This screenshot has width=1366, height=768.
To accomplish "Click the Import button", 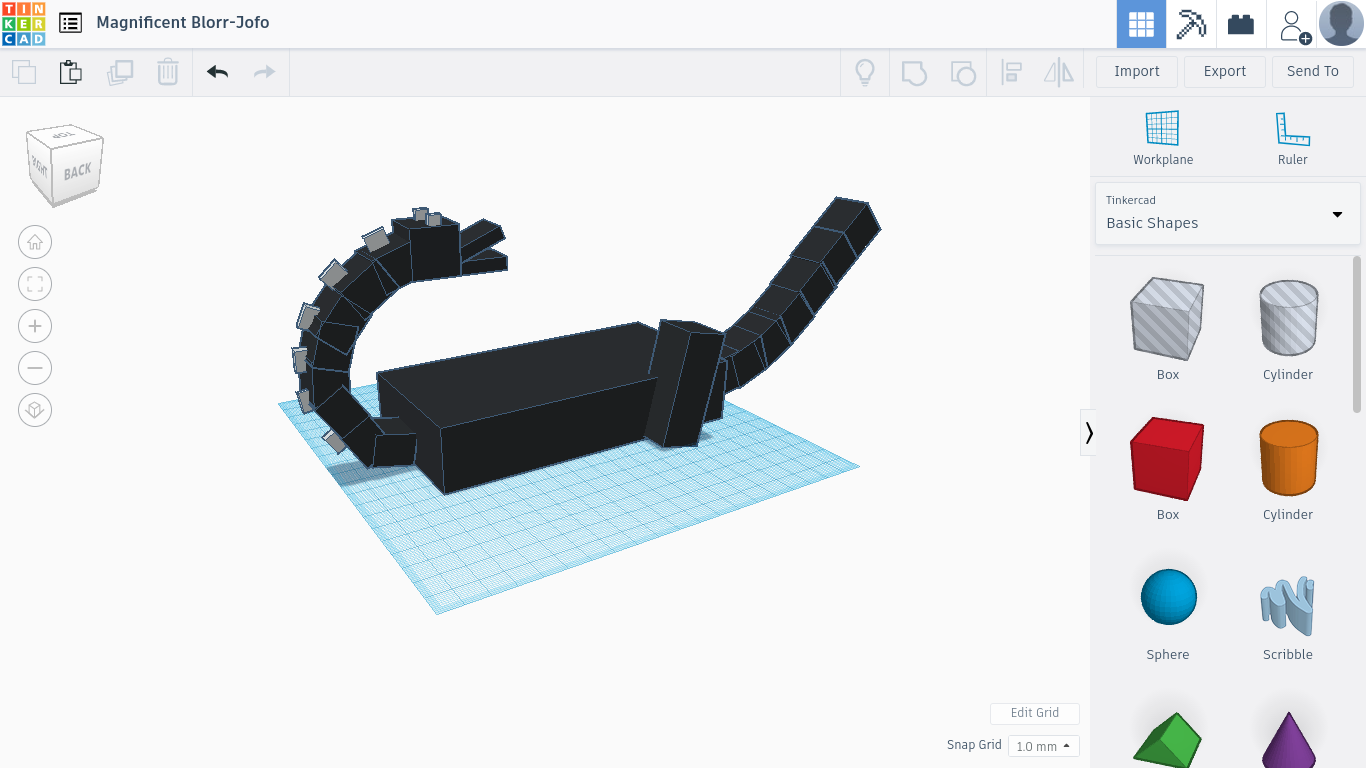I will click(x=1137, y=71).
